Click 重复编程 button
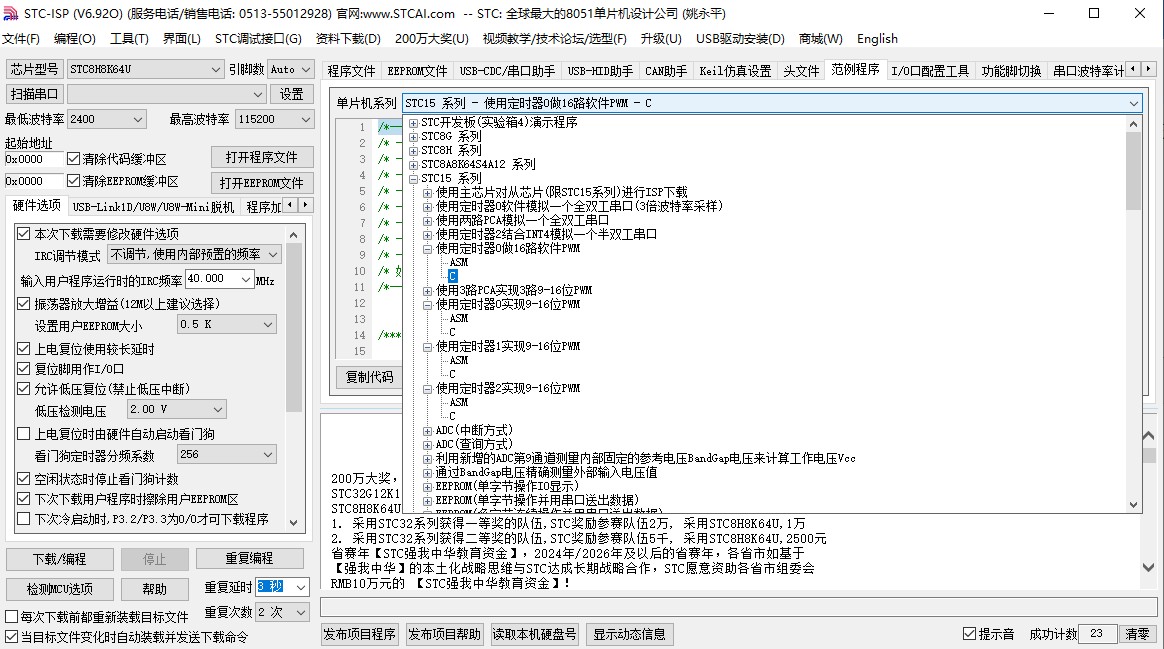The image size is (1164, 649). 249,558
